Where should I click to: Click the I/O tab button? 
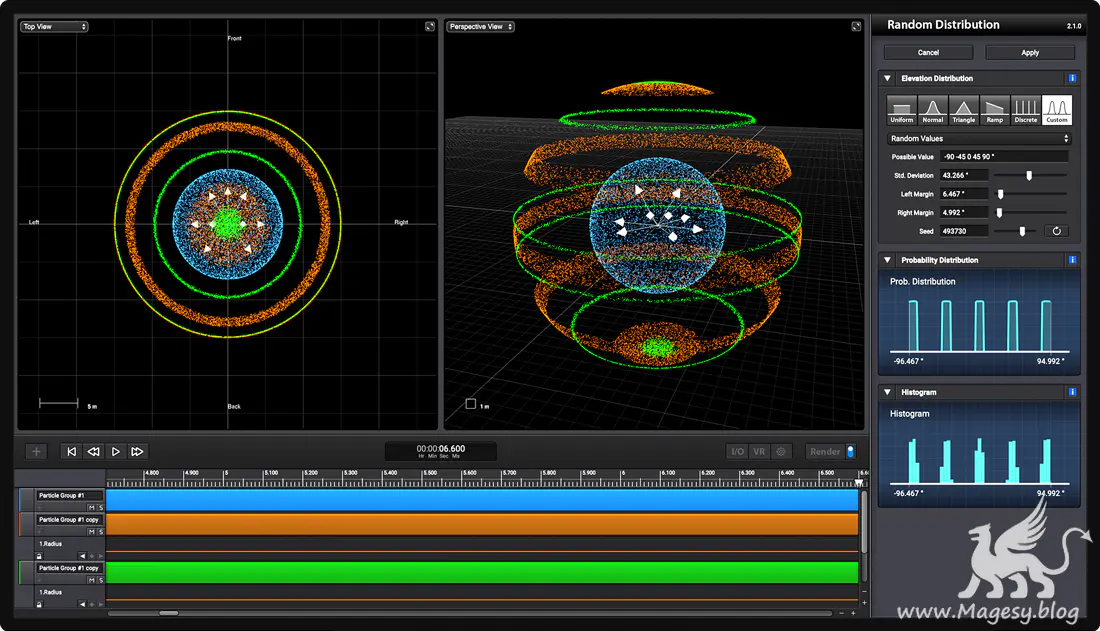coord(737,452)
